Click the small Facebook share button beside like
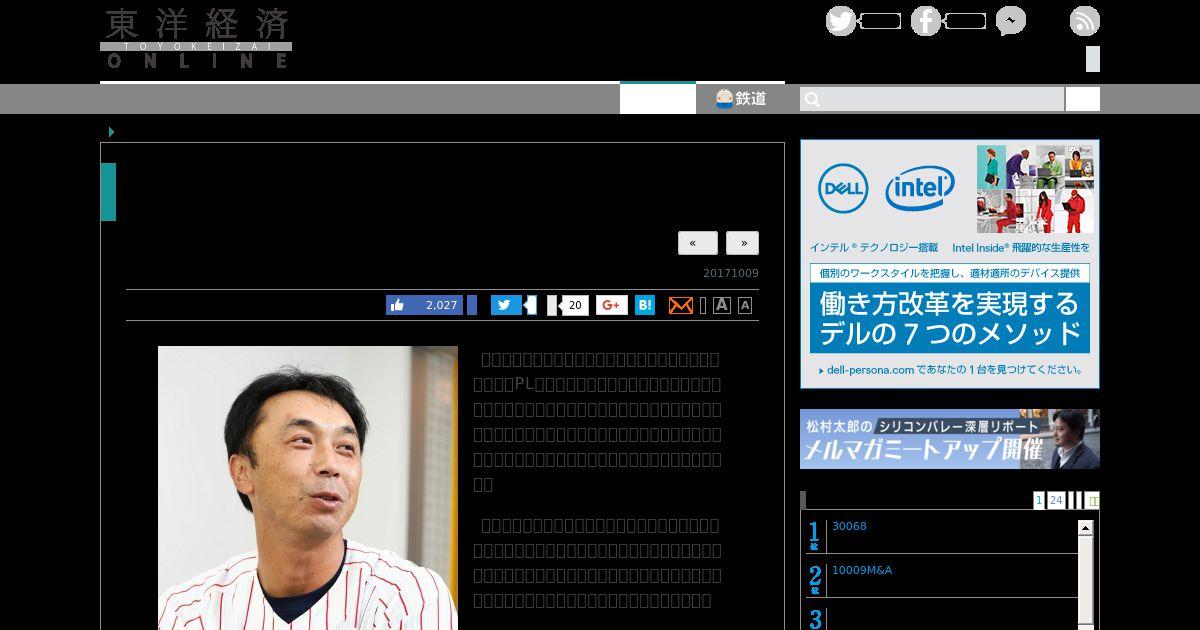Image resolution: width=1200 pixels, height=630 pixels. [x=472, y=305]
